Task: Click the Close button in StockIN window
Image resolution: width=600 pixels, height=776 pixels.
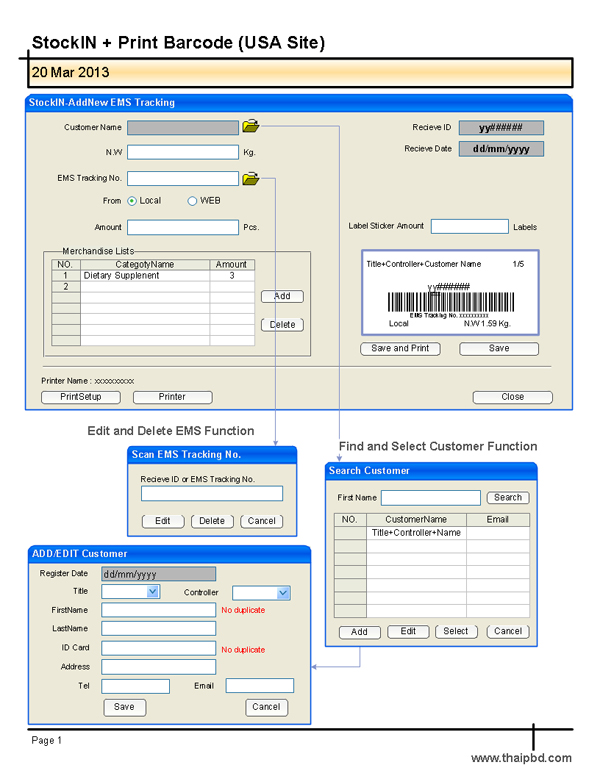Action: click(512, 397)
